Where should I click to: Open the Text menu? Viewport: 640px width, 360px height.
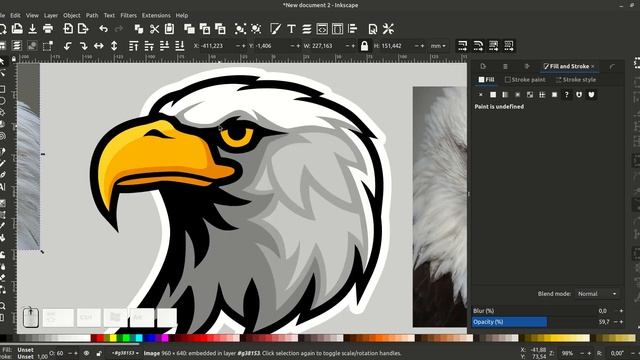109,16
